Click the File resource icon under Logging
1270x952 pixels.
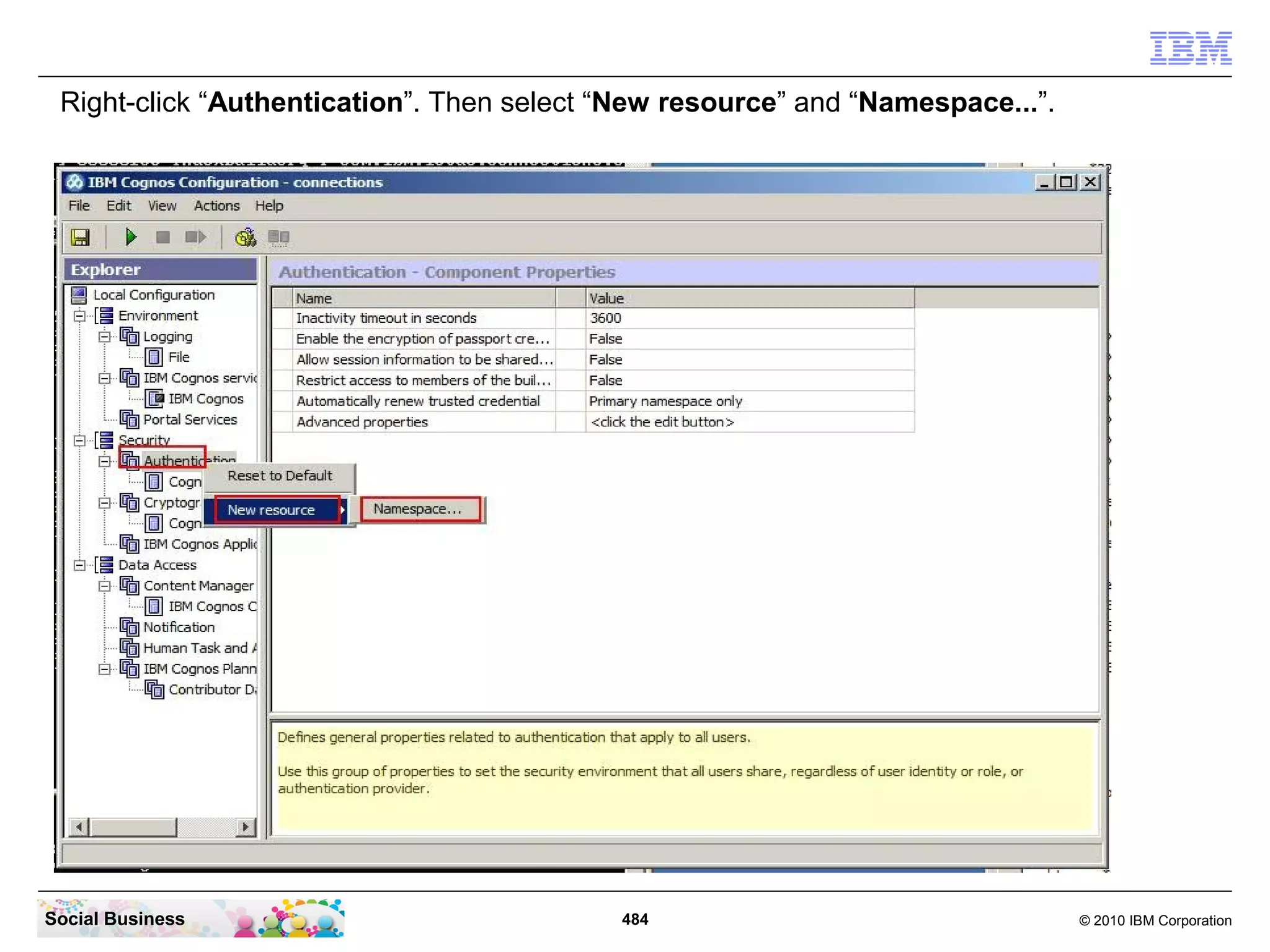click(154, 358)
